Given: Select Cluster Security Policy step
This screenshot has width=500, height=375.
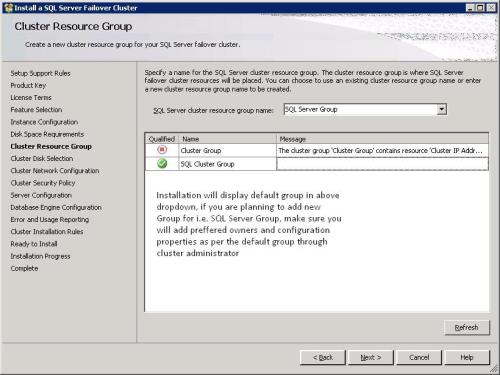Looking at the screenshot, I should coord(43,183).
